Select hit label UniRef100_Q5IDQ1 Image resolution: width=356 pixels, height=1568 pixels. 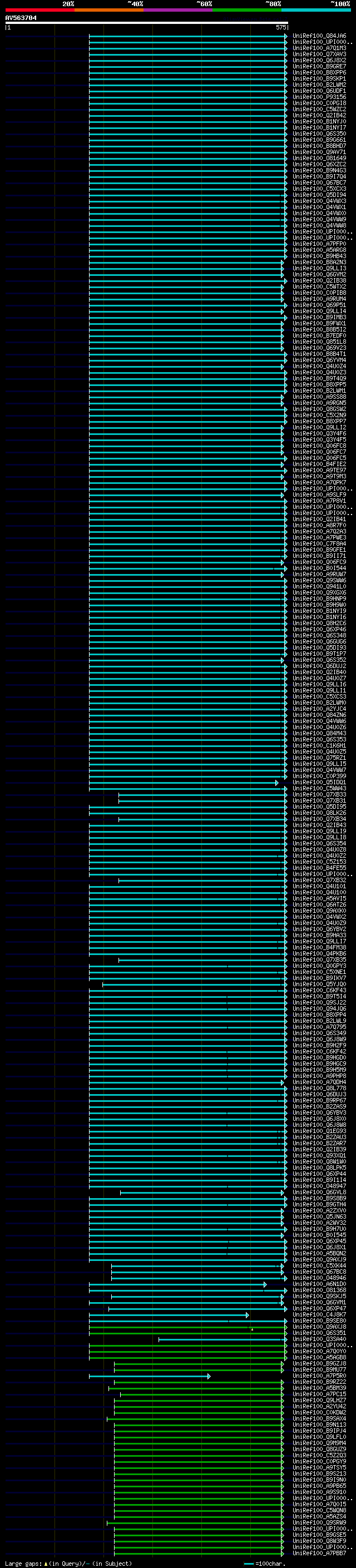tap(319, 782)
